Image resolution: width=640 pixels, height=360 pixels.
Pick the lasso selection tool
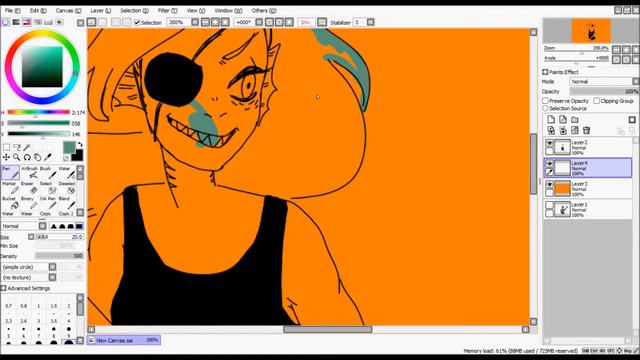tap(17, 147)
